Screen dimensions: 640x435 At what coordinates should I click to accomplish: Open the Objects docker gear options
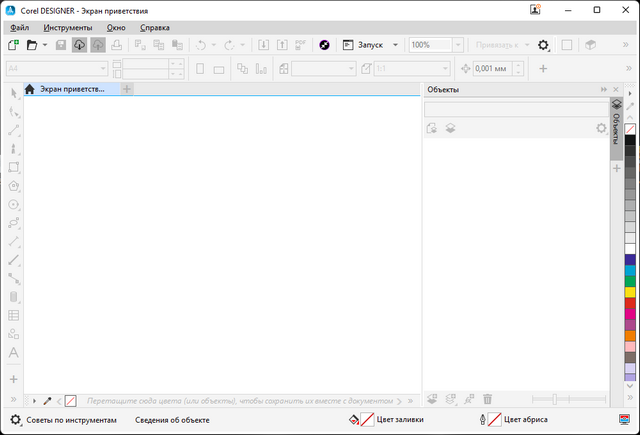[601, 128]
